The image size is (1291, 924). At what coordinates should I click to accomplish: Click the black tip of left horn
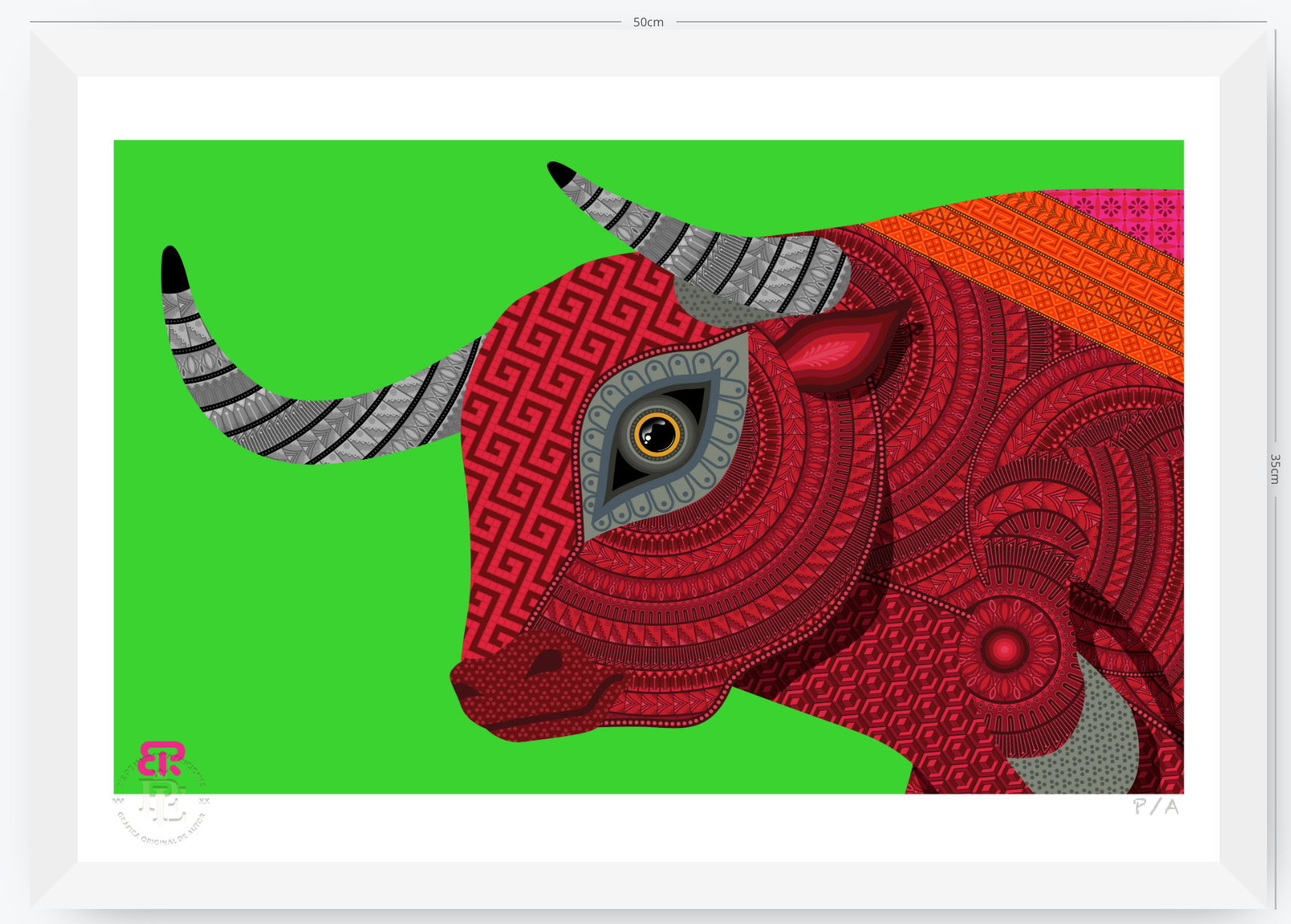[x=174, y=269]
